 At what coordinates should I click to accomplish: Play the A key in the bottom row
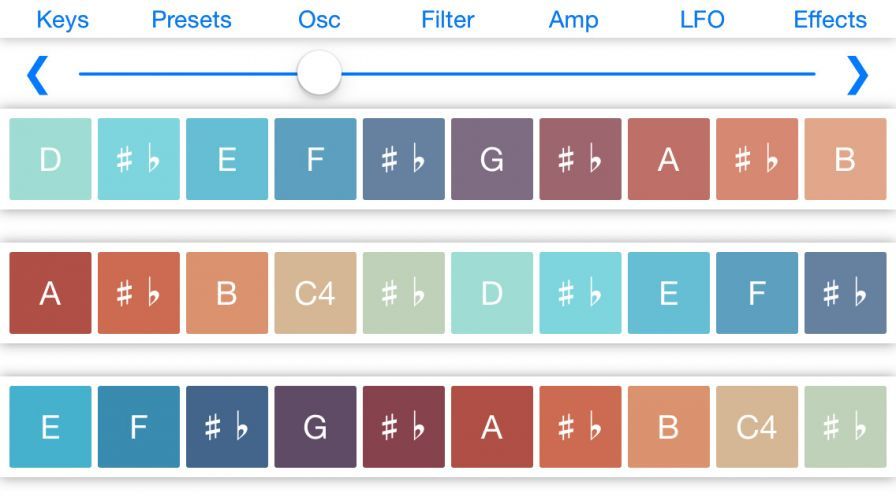tap(492, 427)
